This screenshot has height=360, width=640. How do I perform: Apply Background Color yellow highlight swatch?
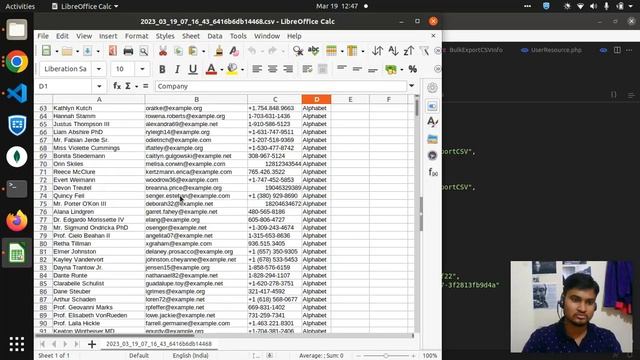tap(232, 69)
